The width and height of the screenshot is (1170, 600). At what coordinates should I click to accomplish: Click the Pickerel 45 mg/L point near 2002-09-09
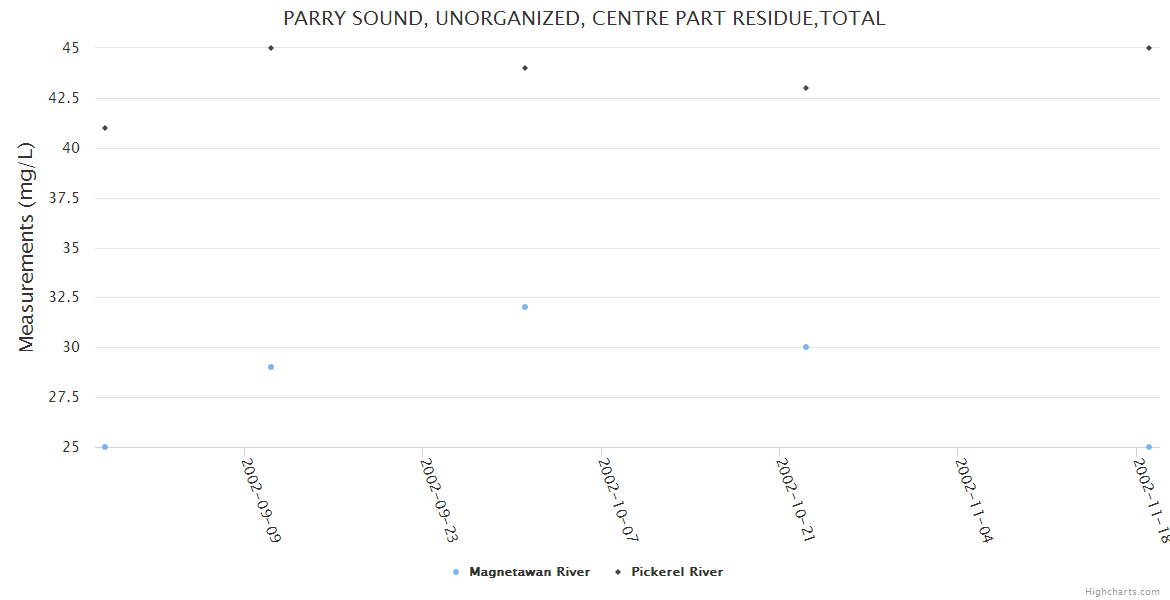click(271, 48)
